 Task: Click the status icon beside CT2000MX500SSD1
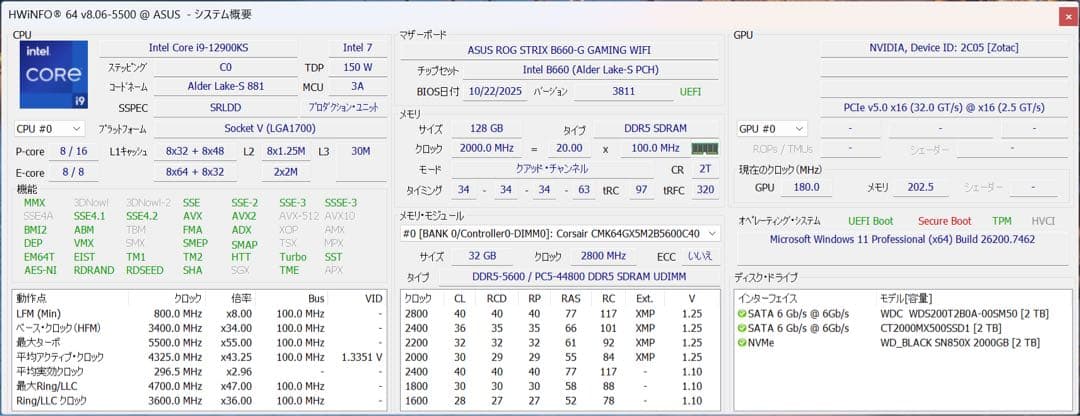click(x=742, y=328)
